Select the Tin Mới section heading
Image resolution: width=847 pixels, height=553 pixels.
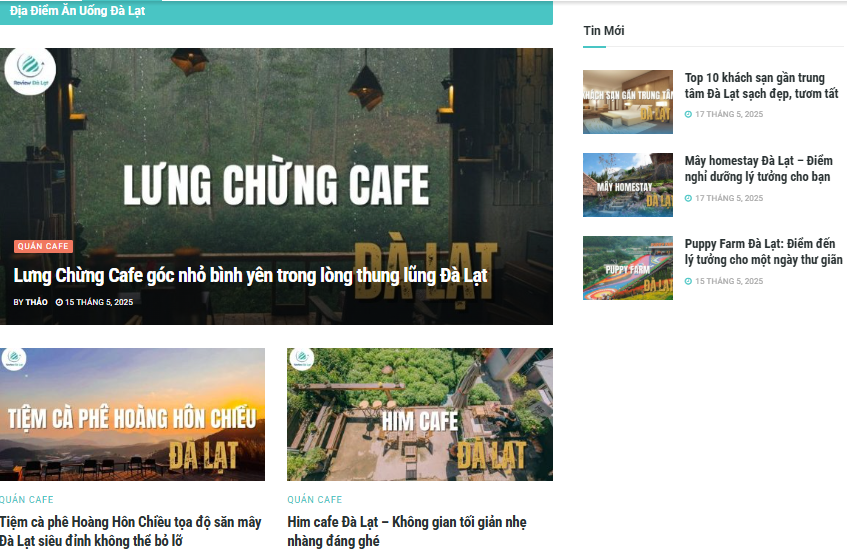pyautogui.click(x=603, y=31)
